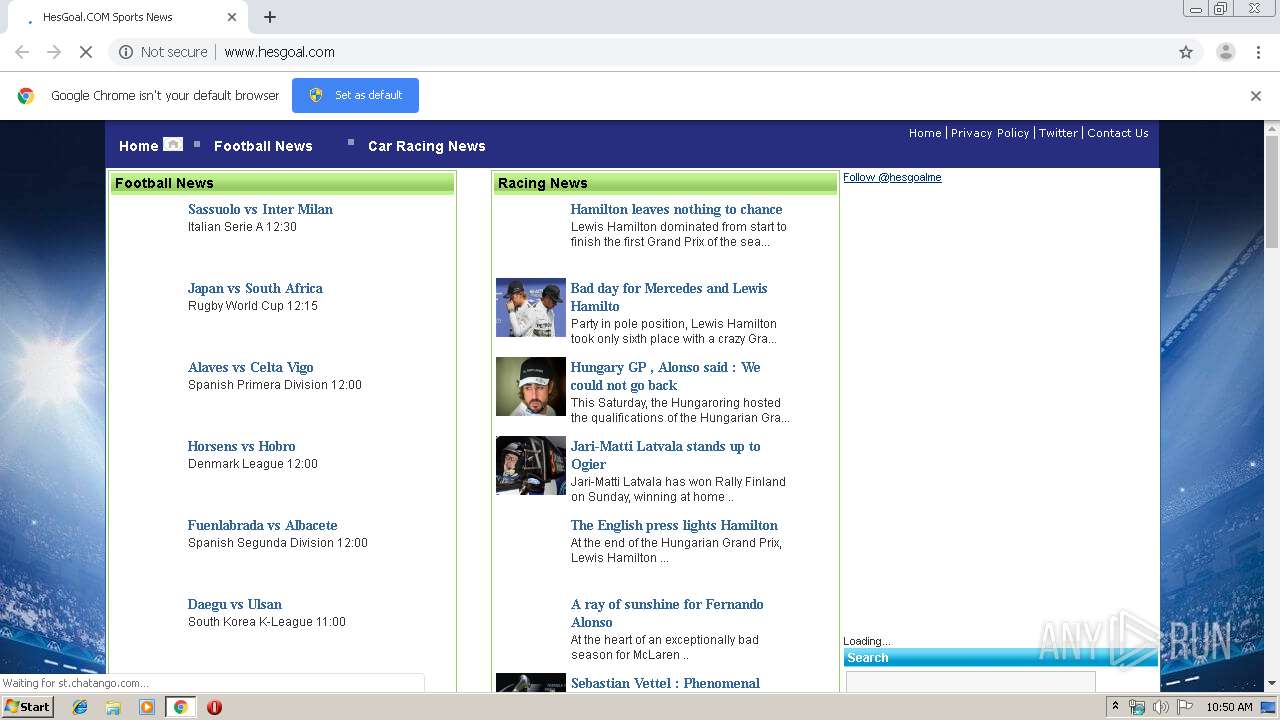Click Rugby World Cup 12:15 text

(253, 306)
